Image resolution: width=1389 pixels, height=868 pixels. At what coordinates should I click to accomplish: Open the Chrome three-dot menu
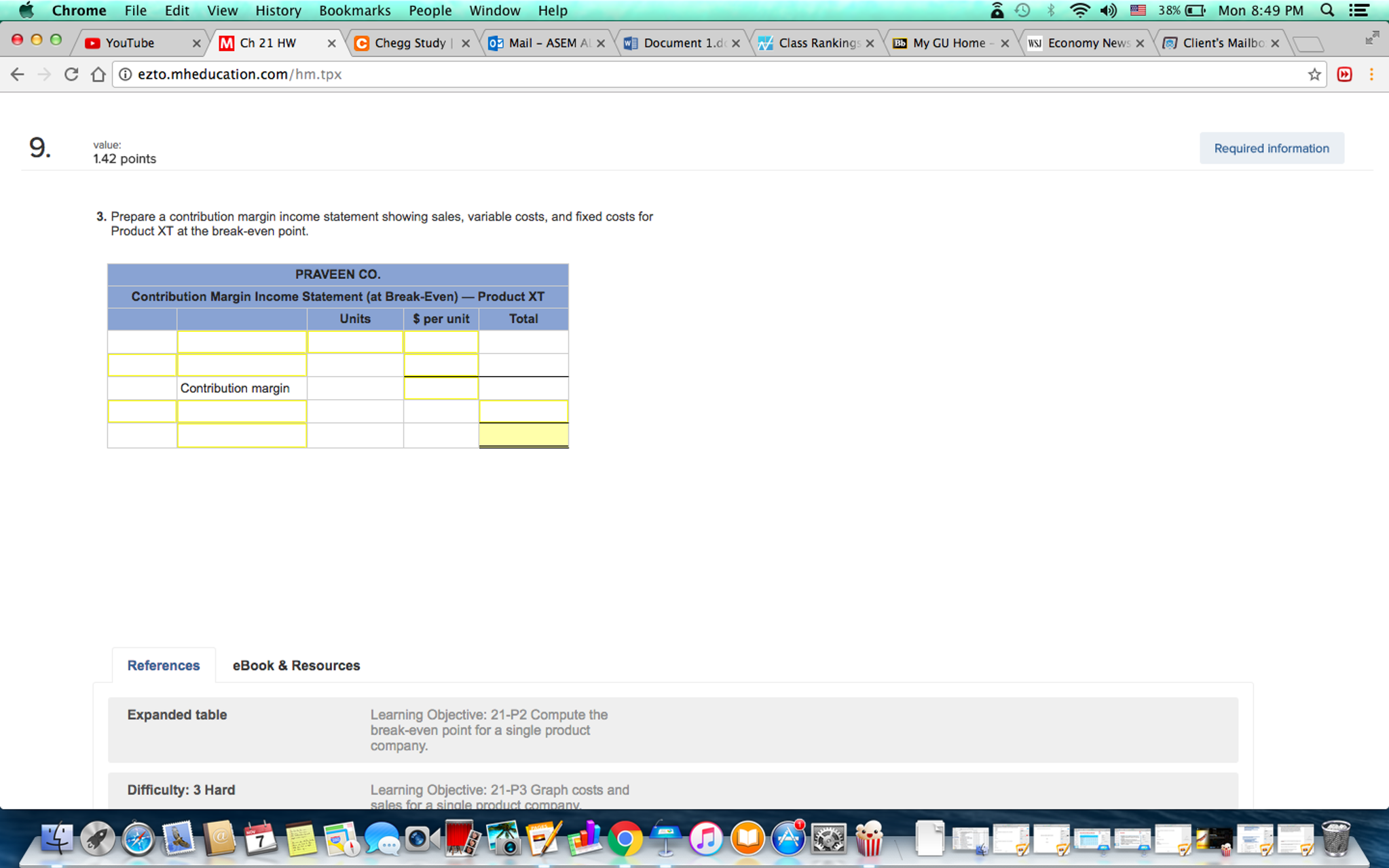tap(1371, 75)
